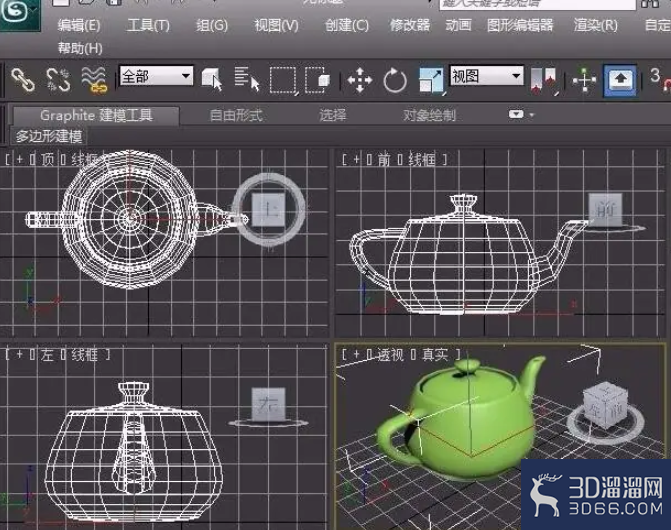Click the Use Pivot Point Center icon
Screen dimensions: 671x530
(x=543, y=80)
